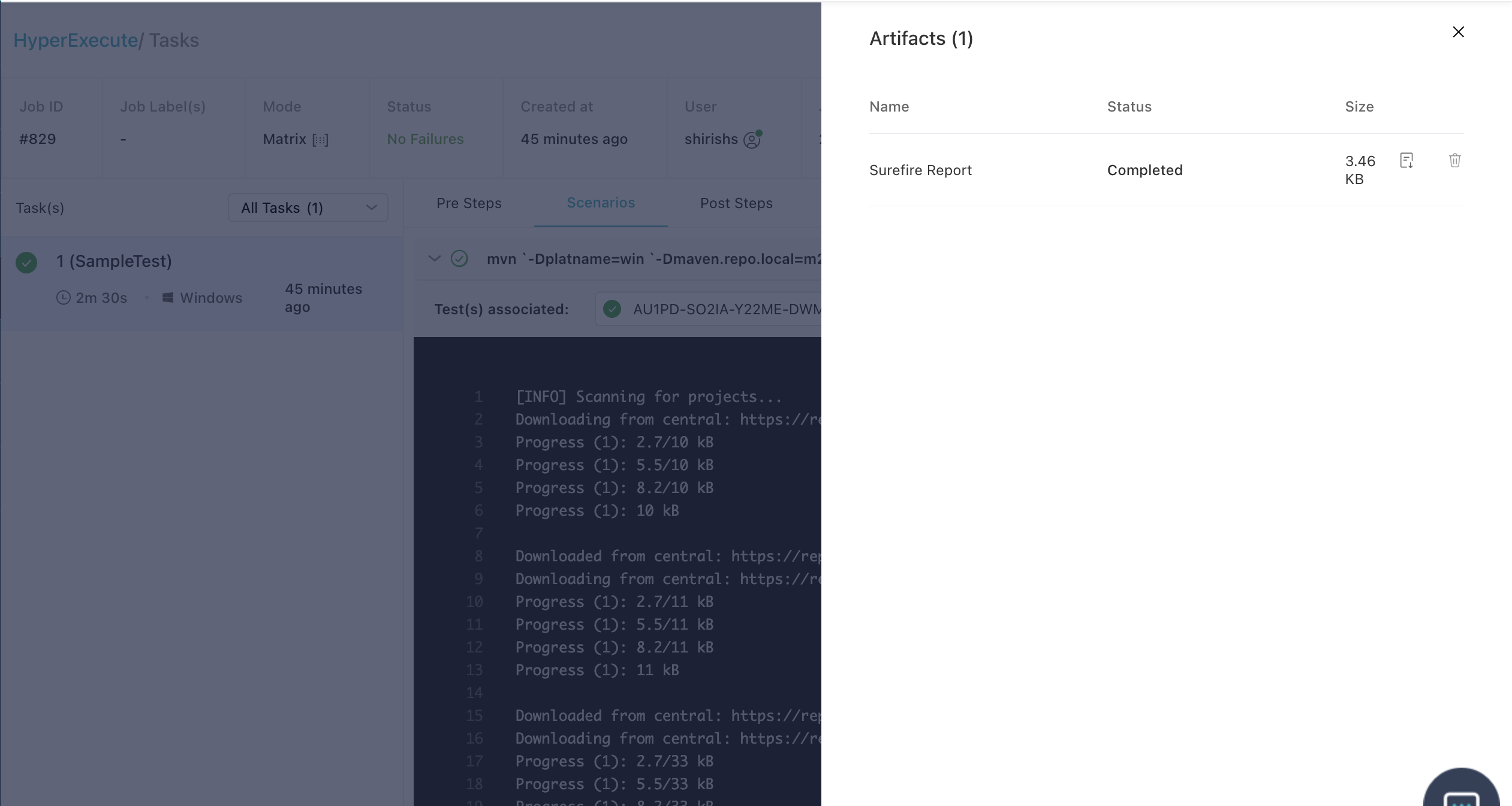Click the Matrix mode grid icon

[x=320, y=140]
